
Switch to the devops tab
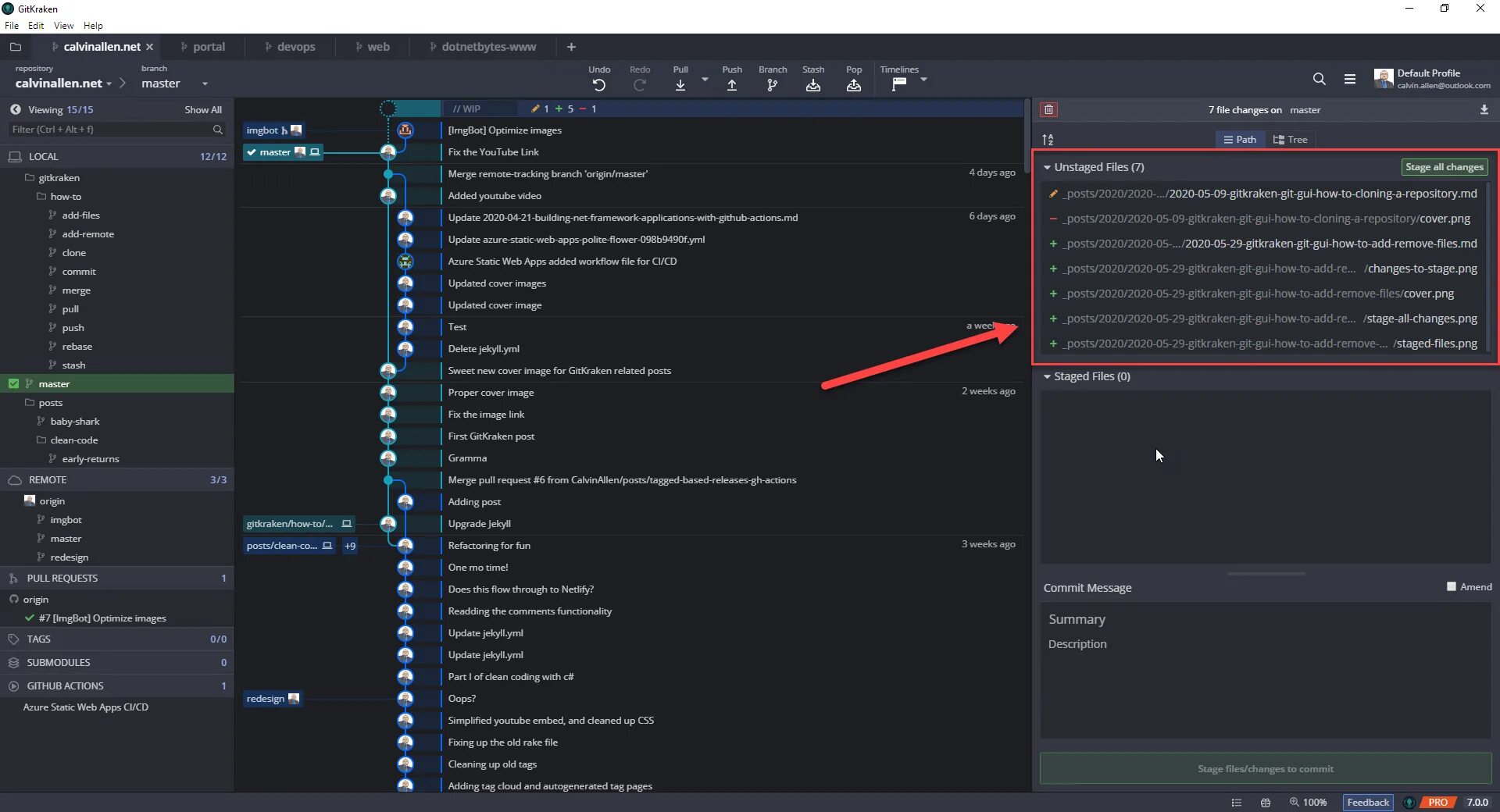pos(290,47)
